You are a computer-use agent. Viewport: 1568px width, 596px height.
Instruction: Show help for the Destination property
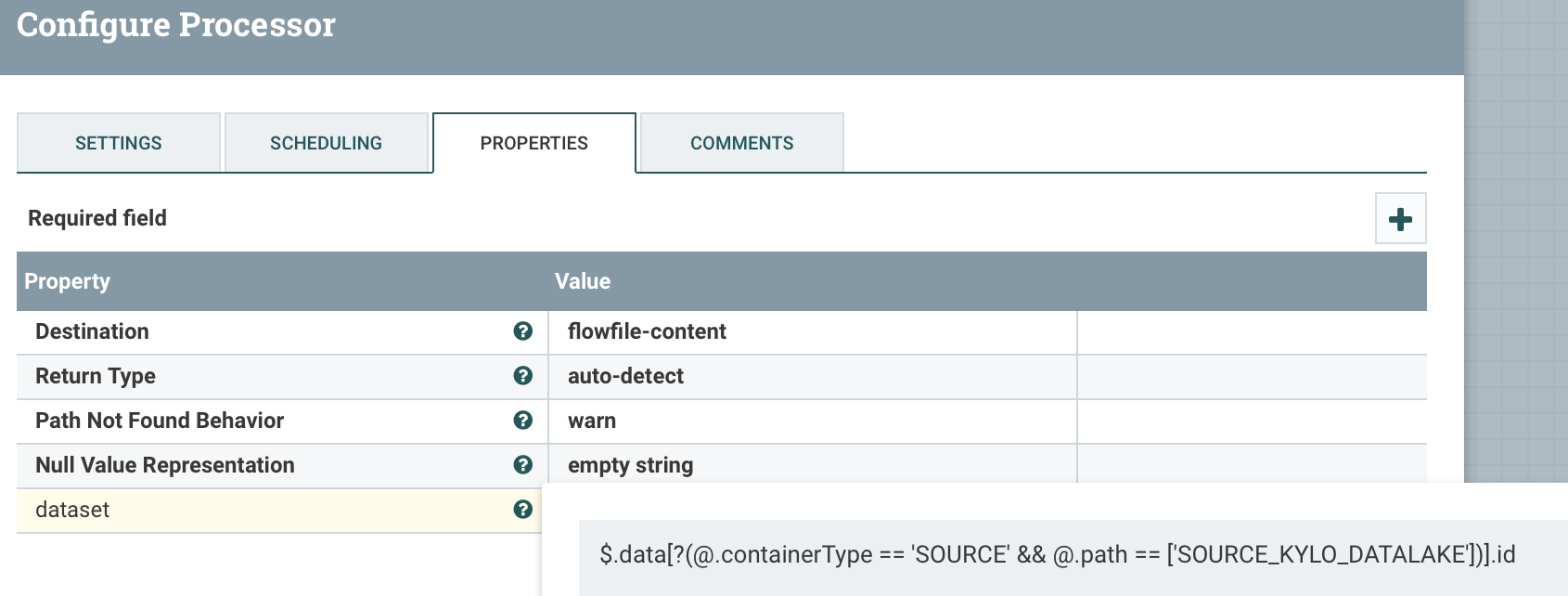pyautogui.click(x=523, y=331)
